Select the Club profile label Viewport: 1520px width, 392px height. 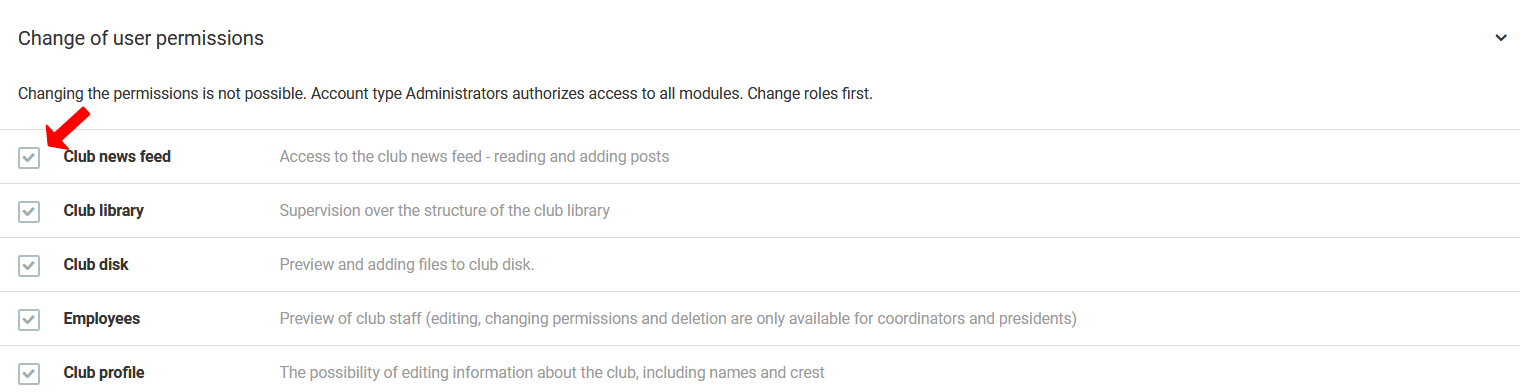[104, 373]
